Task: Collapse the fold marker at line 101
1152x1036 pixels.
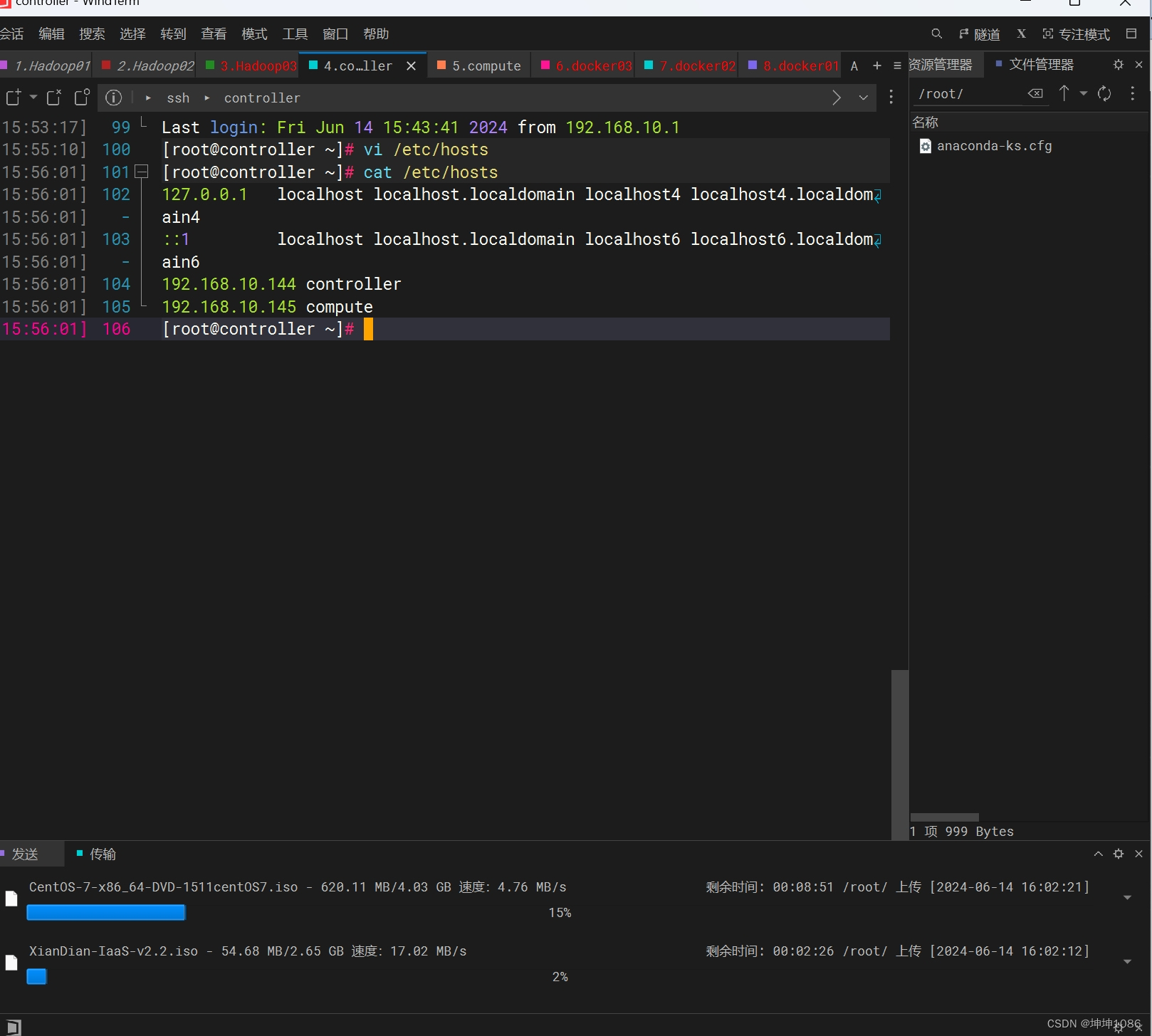Action: coord(141,172)
